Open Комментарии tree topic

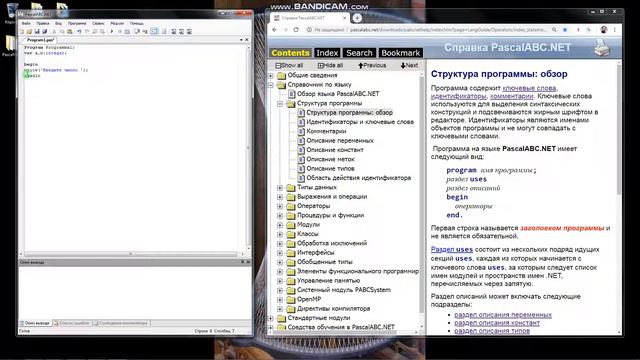click(326, 131)
